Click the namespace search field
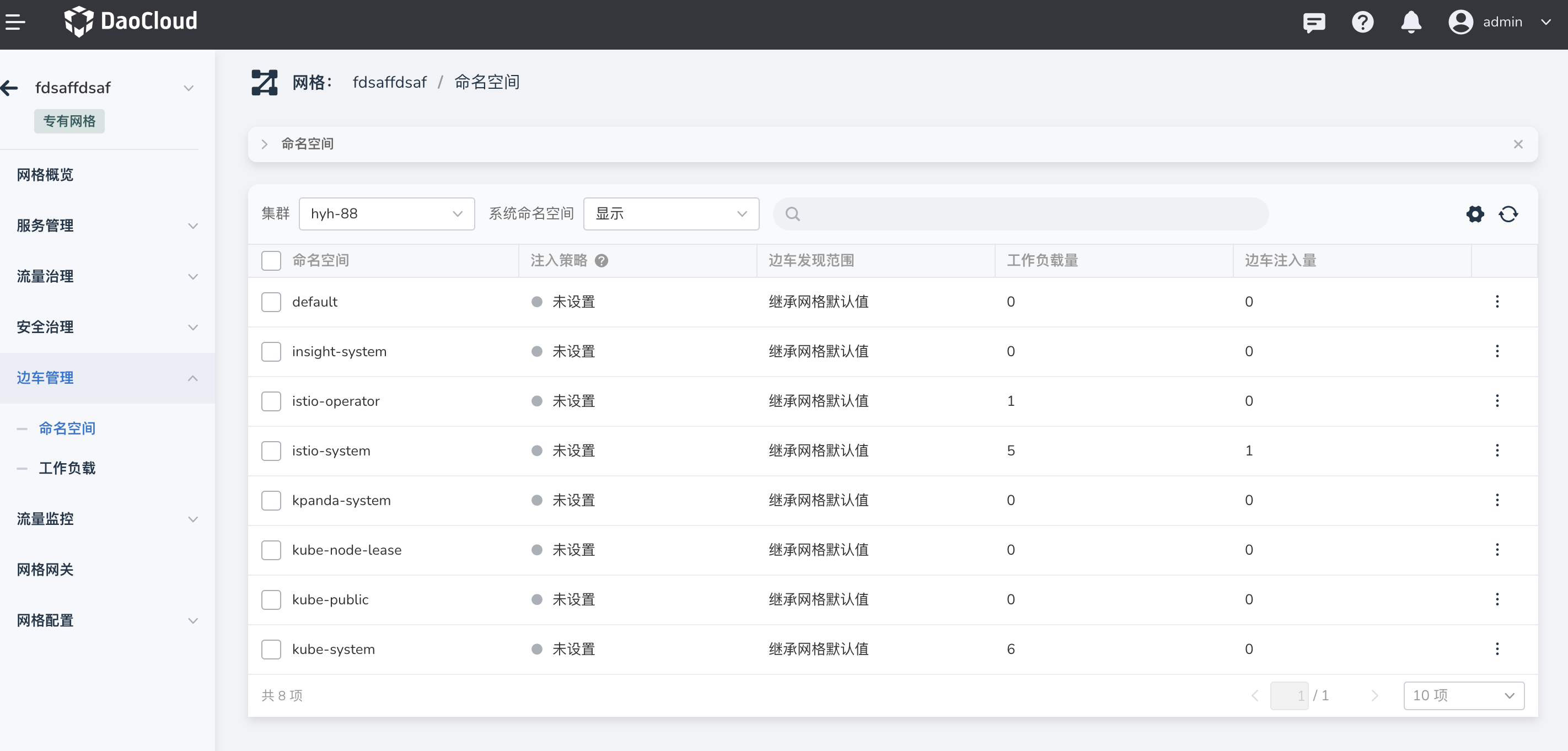 [1023, 214]
